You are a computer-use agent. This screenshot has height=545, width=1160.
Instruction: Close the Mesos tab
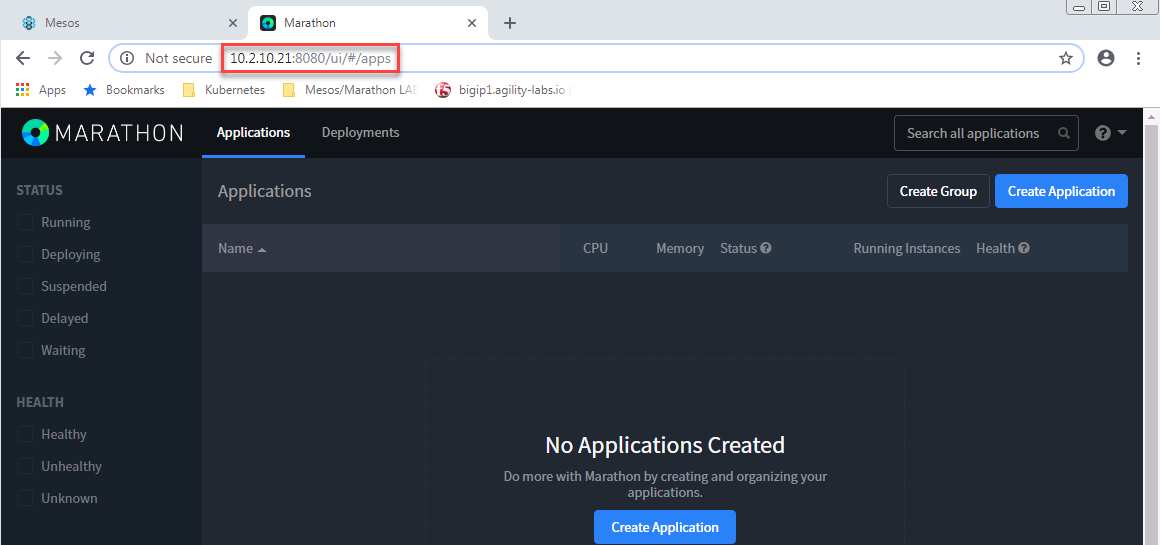pyautogui.click(x=232, y=23)
